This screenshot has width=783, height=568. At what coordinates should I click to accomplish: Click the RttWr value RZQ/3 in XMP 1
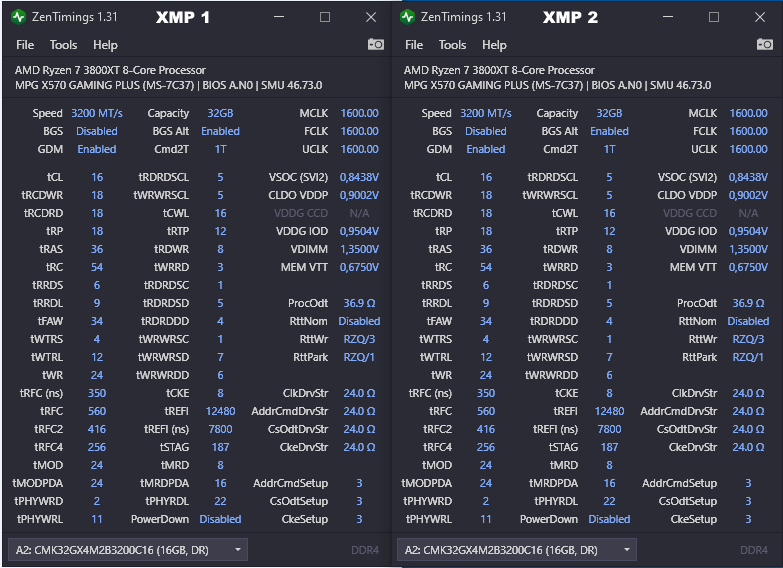point(359,339)
